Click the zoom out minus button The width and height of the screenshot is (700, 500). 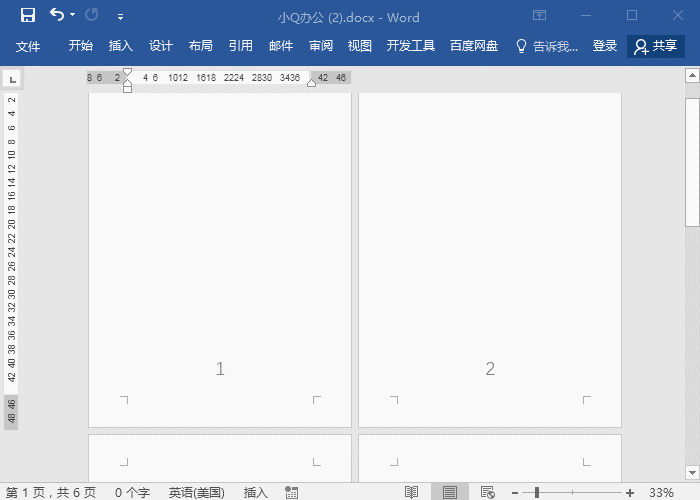pos(515,493)
